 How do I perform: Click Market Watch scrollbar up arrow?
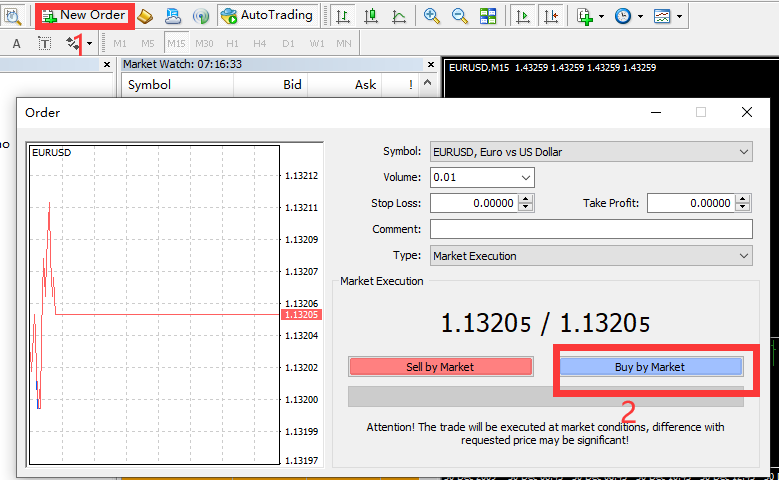coord(428,83)
